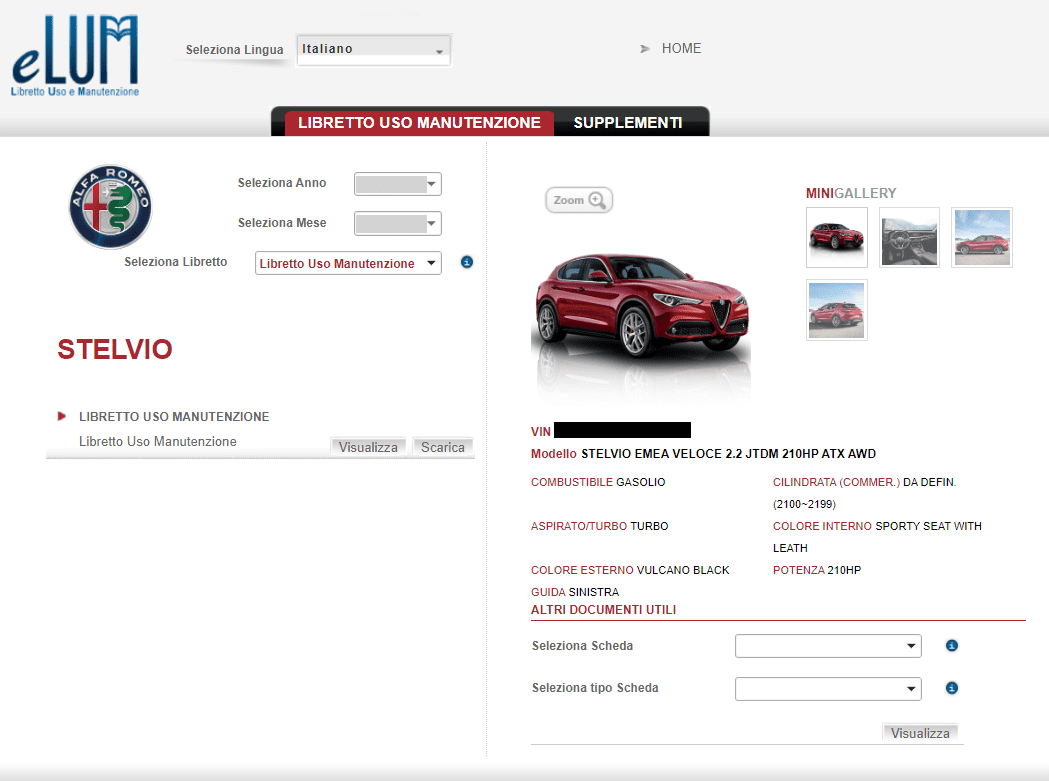Click the arrow icon before HOME
This screenshot has width=1049, height=781.
(645, 49)
